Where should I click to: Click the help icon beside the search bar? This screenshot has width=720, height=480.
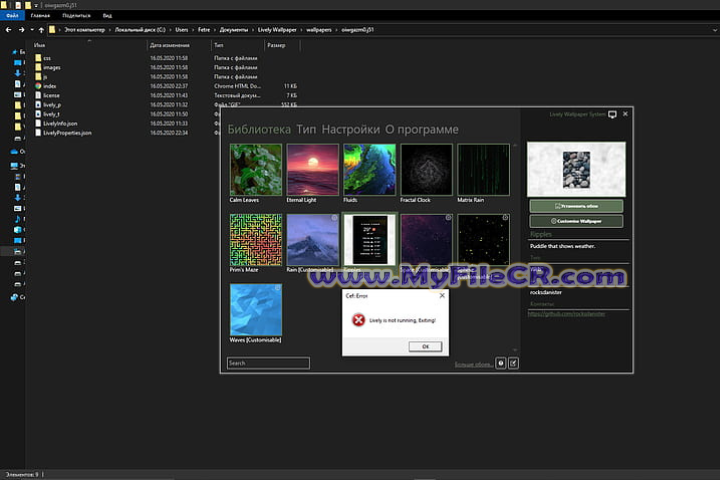[x=500, y=363]
